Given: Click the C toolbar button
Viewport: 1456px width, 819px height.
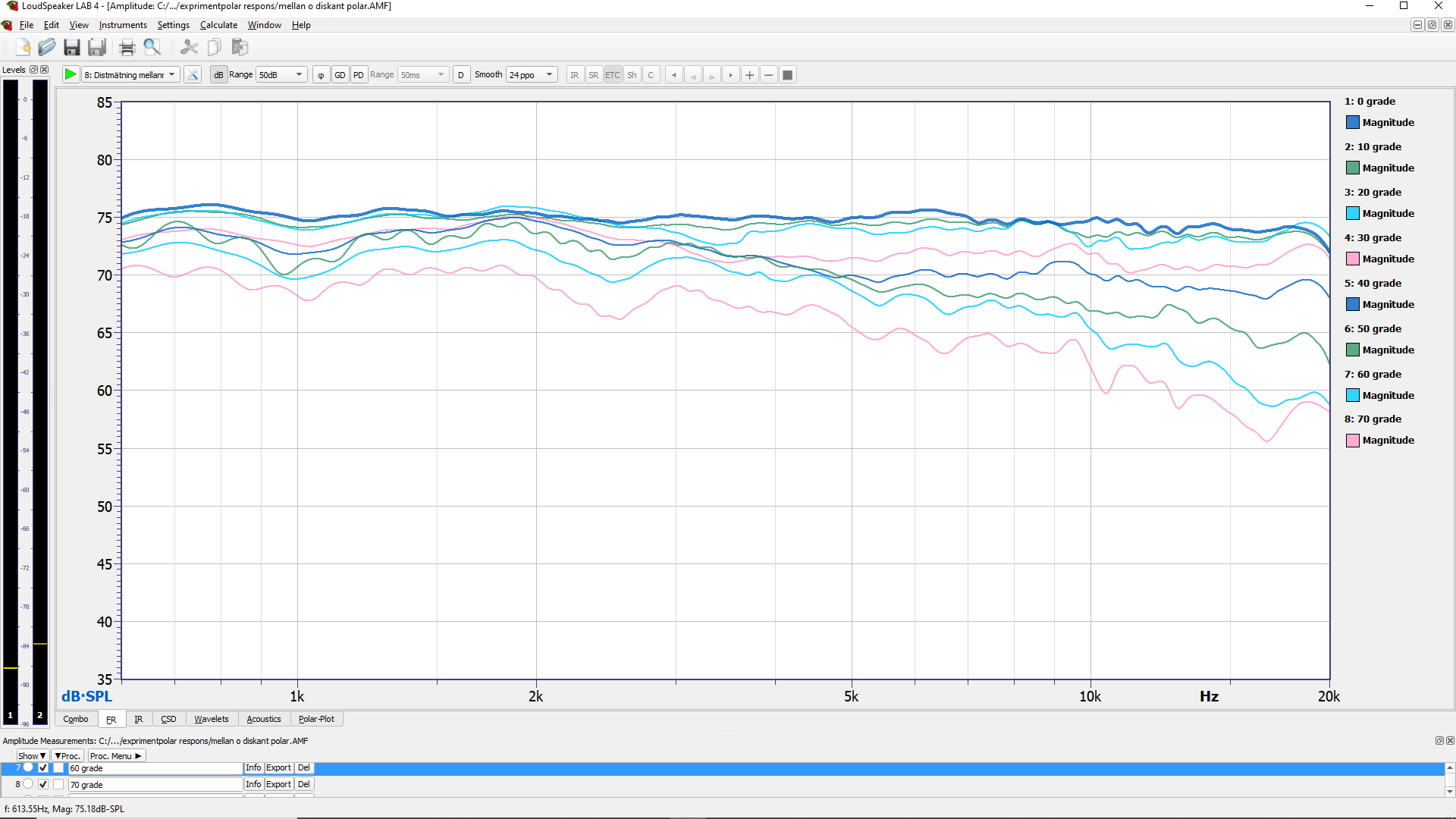Looking at the screenshot, I should coord(651,74).
